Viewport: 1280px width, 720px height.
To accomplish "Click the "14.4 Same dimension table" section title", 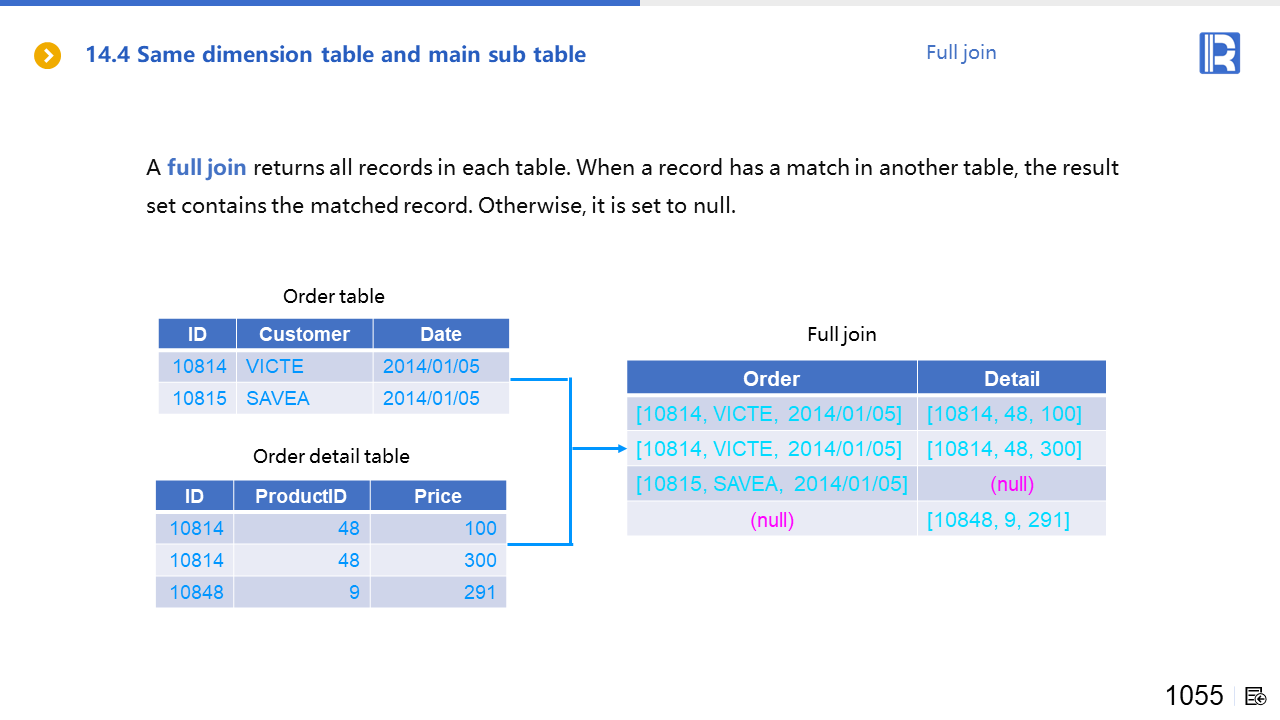I will [x=335, y=54].
